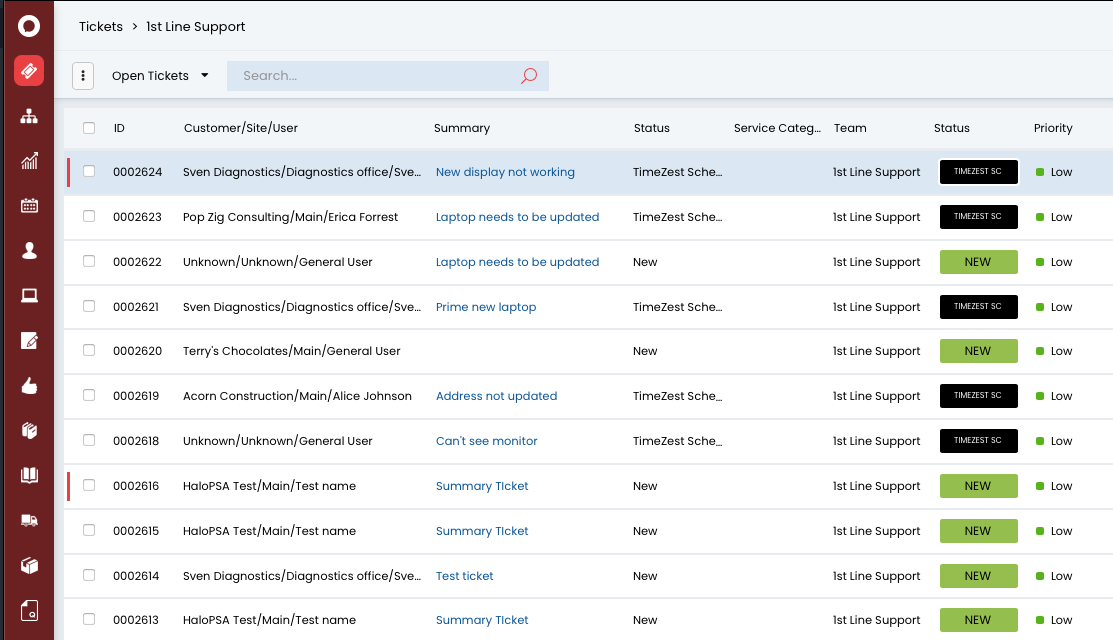Open the "New display not working" ticket link
Screen dimensions: 1113x640
click(x=505, y=172)
